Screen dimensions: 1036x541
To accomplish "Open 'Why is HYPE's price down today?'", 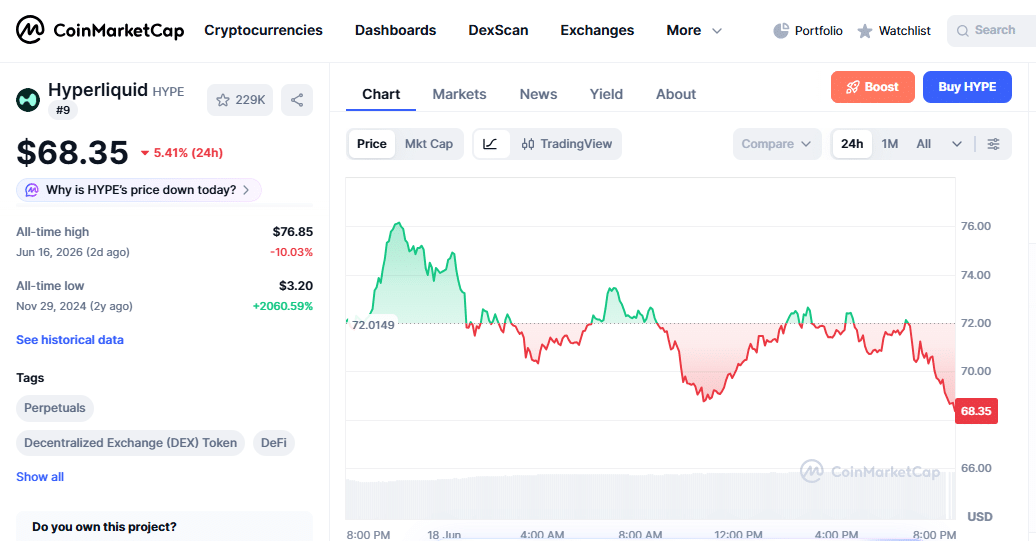I will [139, 190].
